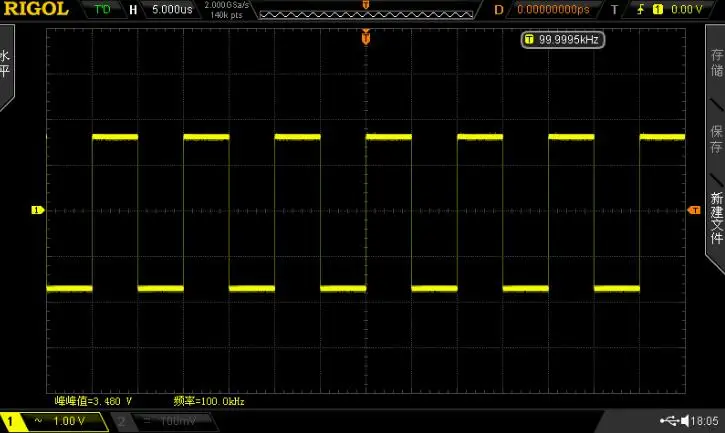Select the 保存 save menu item

[717, 139]
